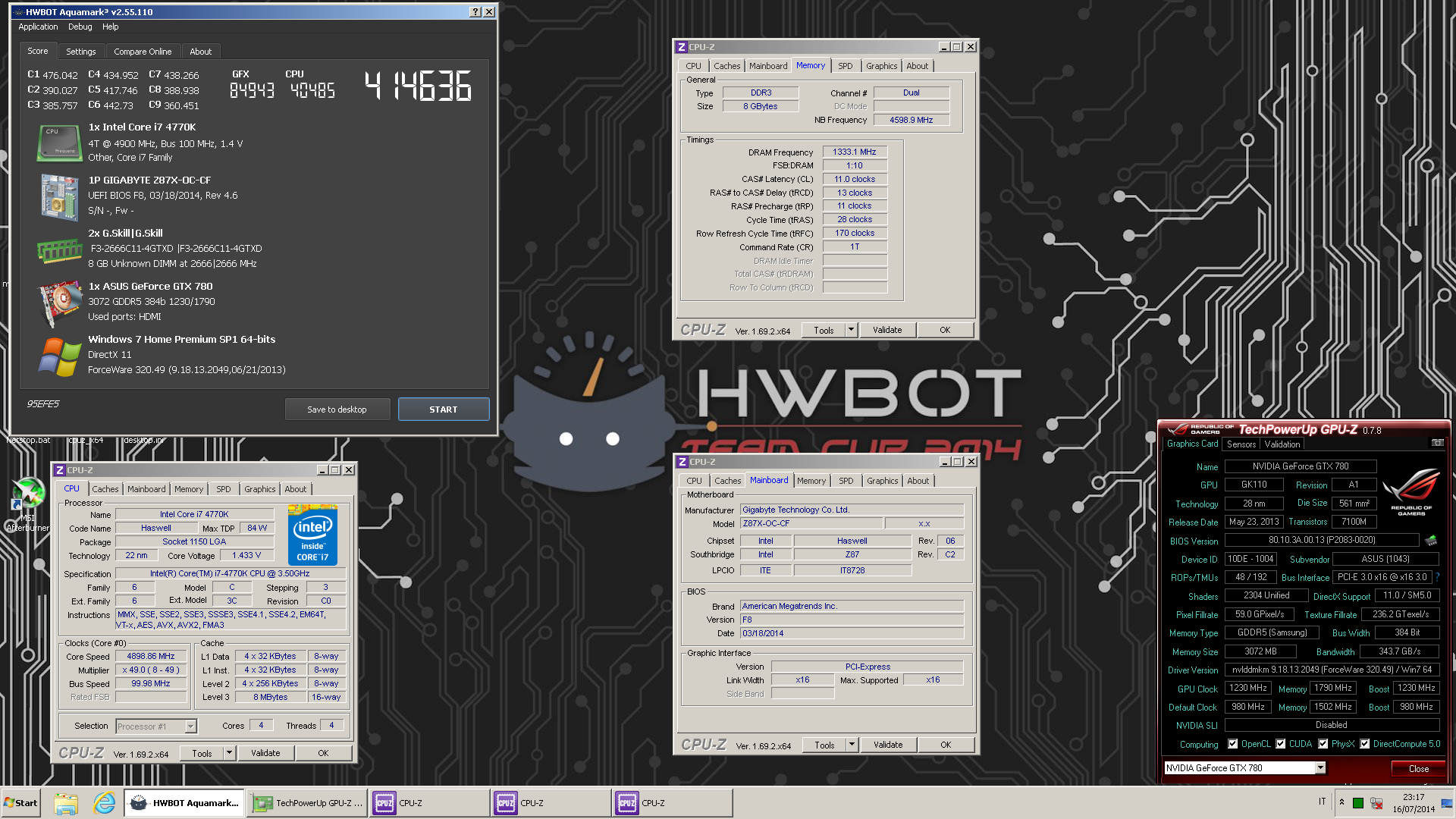Click the NB Frequency value 4598.9 MHz
Viewport: 1456px width, 819px height.
click(x=911, y=120)
